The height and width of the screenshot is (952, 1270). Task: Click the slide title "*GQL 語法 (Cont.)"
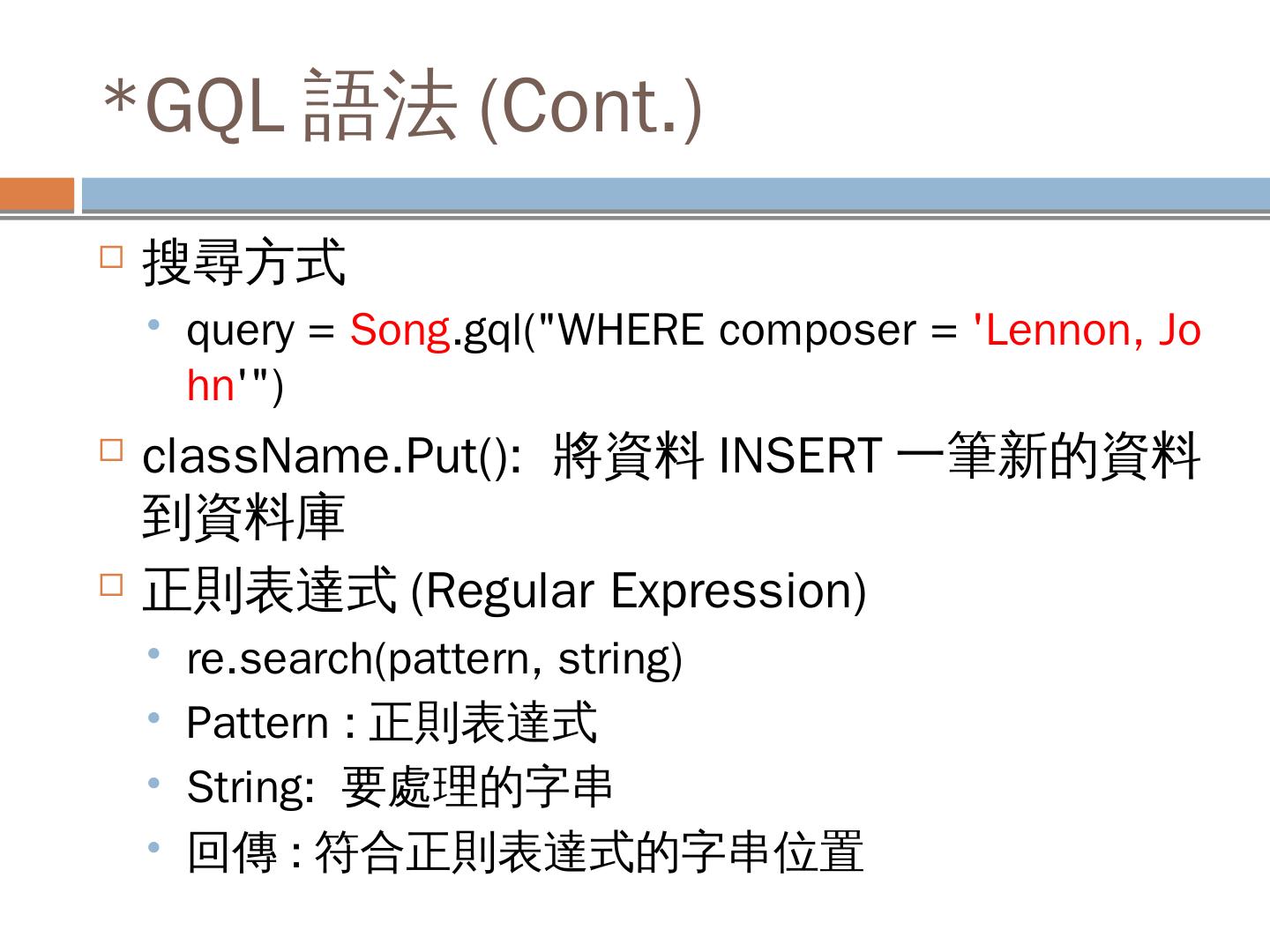click(402, 106)
